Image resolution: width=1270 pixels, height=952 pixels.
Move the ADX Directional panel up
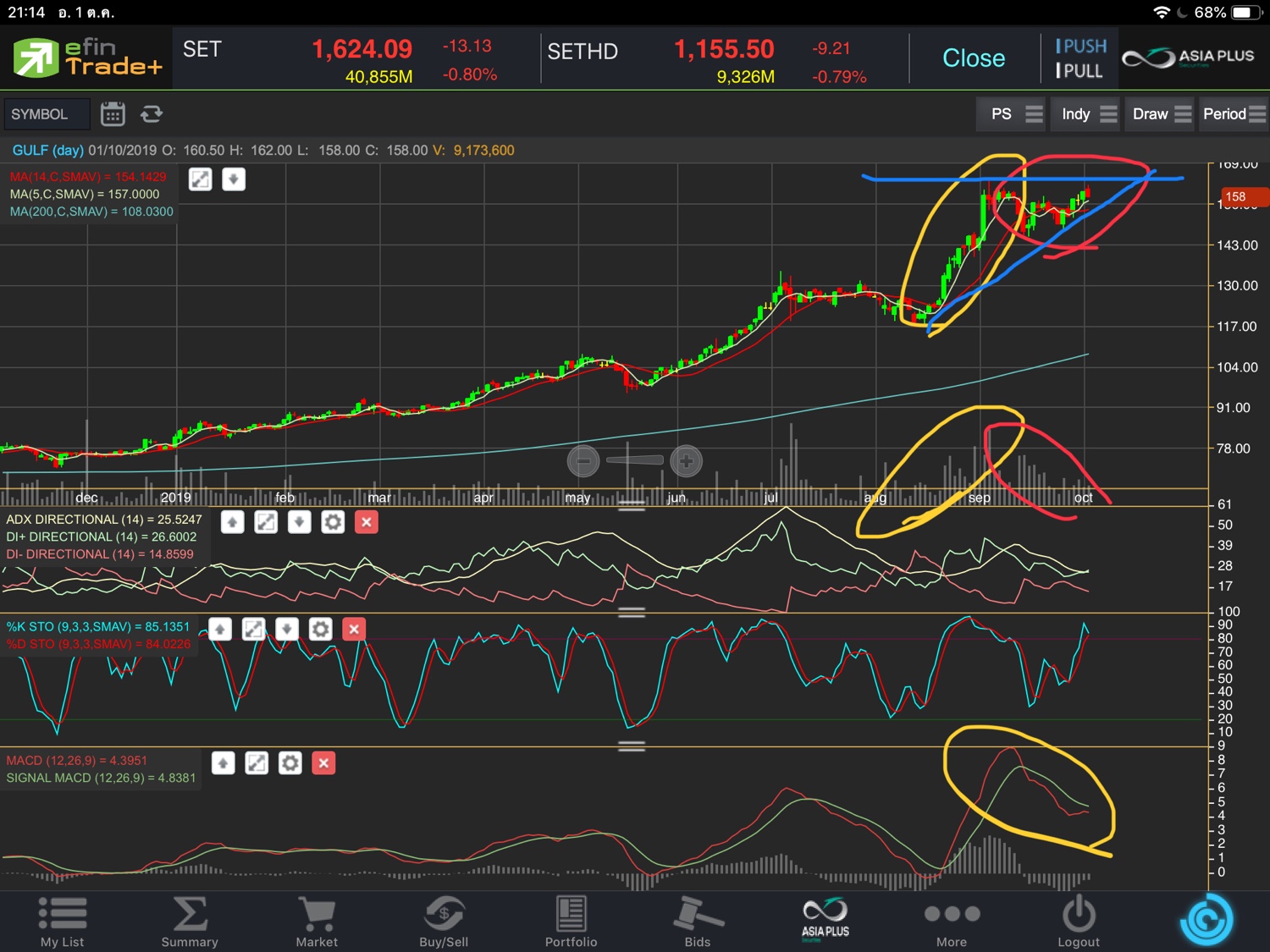(x=233, y=522)
